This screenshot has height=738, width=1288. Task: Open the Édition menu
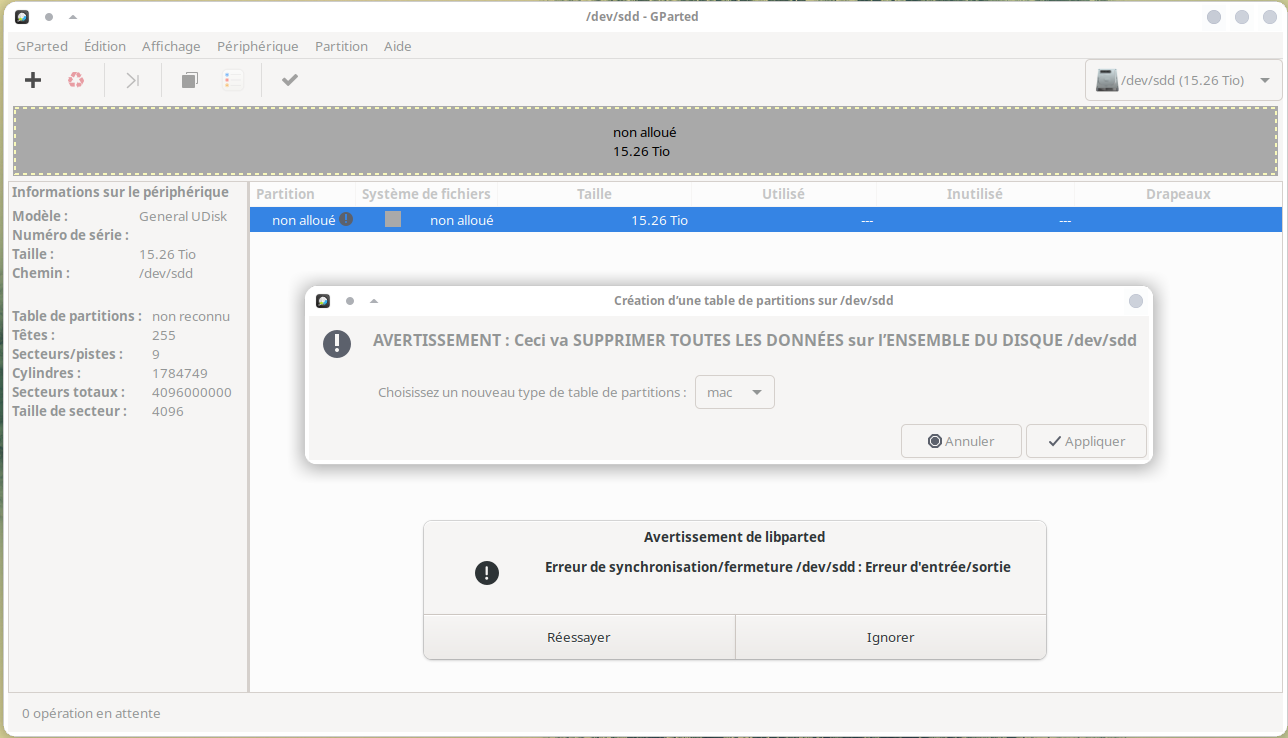click(x=105, y=46)
